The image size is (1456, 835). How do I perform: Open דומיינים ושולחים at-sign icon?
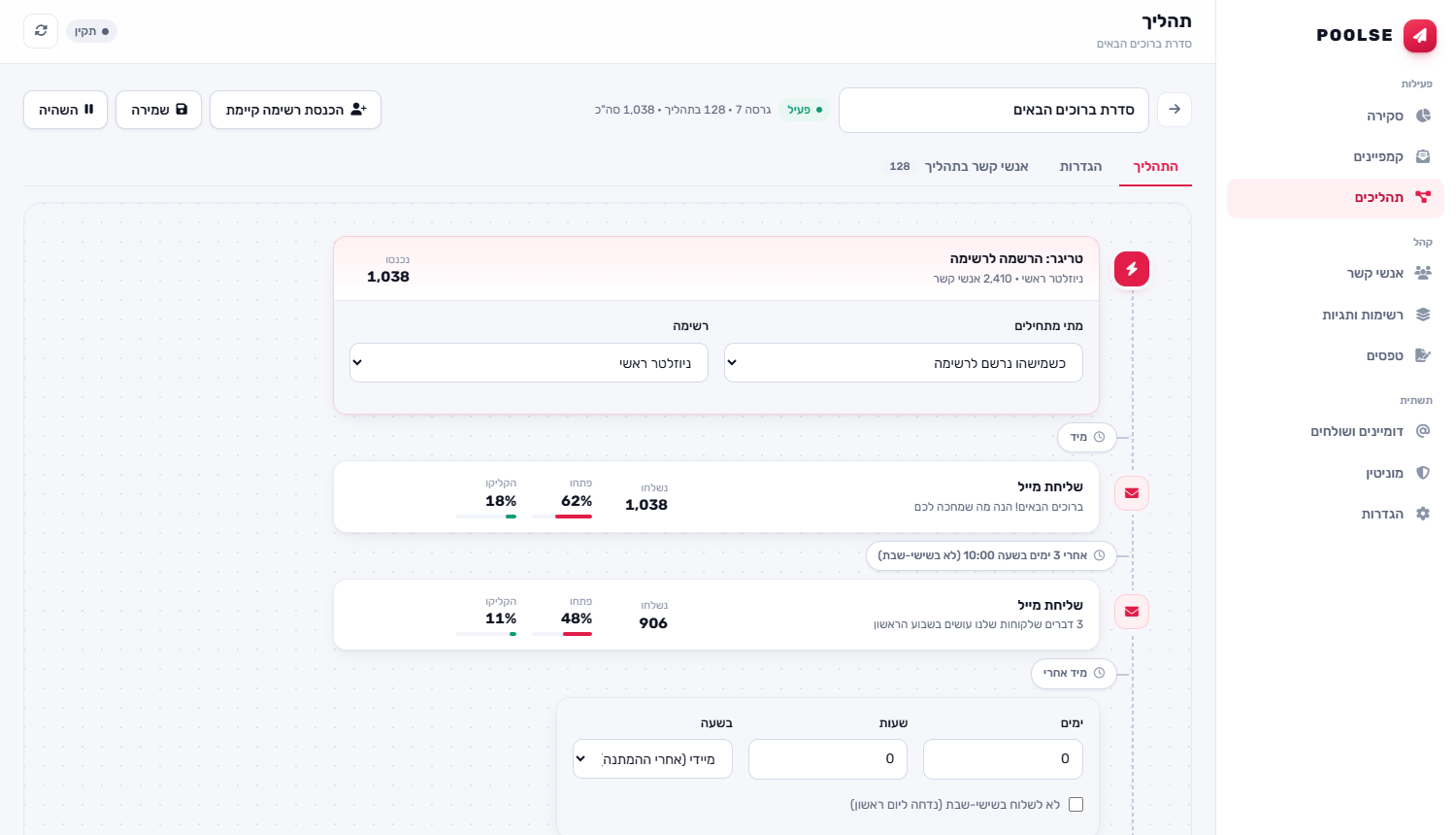point(1423,431)
